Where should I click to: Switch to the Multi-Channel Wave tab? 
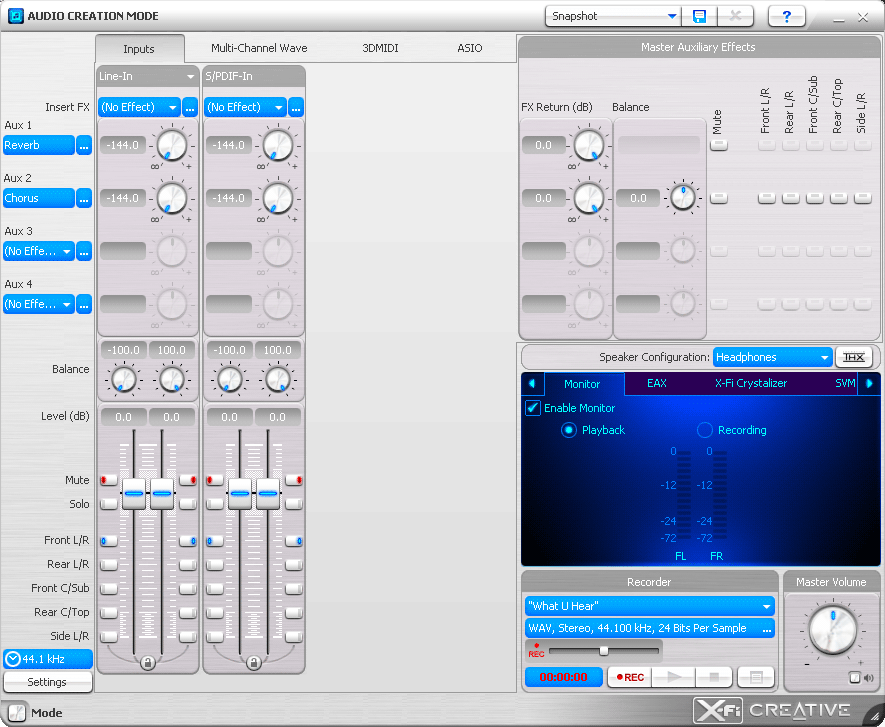[x=259, y=48]
